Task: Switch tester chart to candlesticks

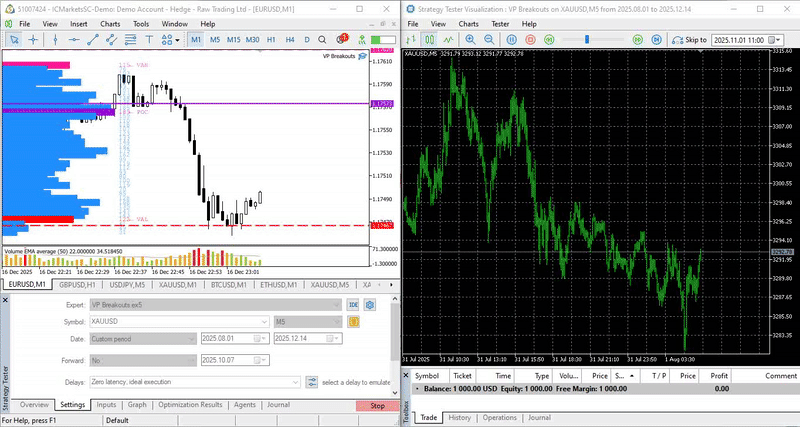Action: [x=430, y=39]
